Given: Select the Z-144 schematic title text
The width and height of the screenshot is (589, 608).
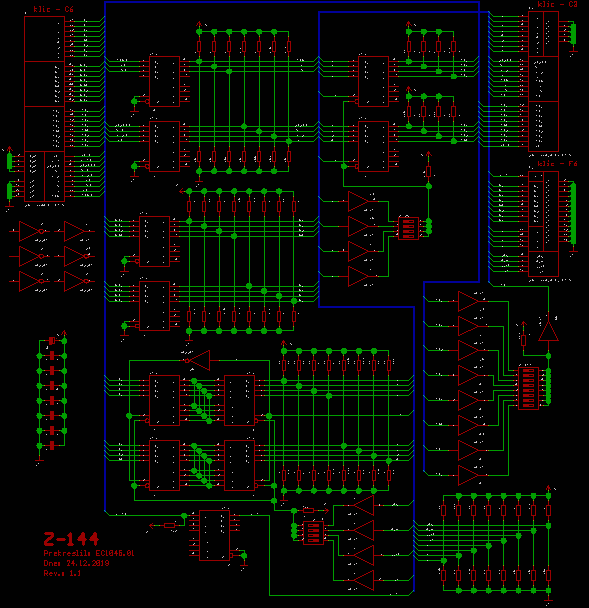Looking at the screenshot, I should [71, 539].
